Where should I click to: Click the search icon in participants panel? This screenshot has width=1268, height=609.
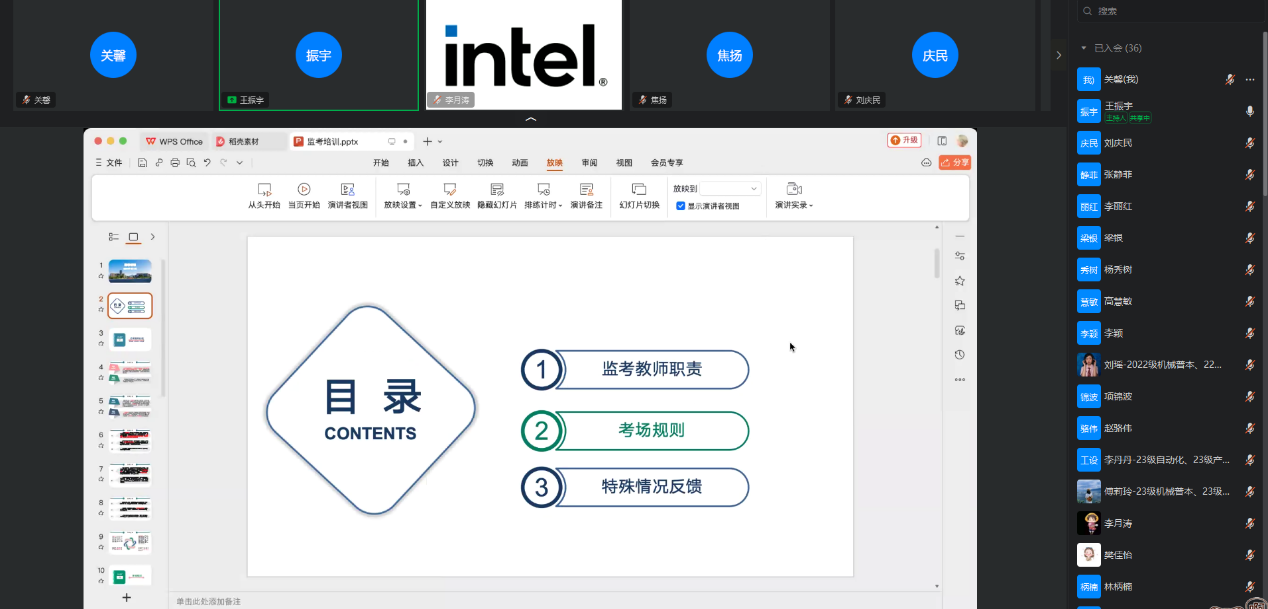1088,11
